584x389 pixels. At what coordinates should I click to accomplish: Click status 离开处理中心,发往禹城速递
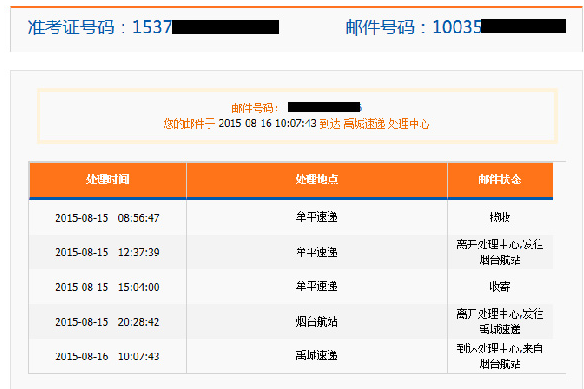point(500,322)
